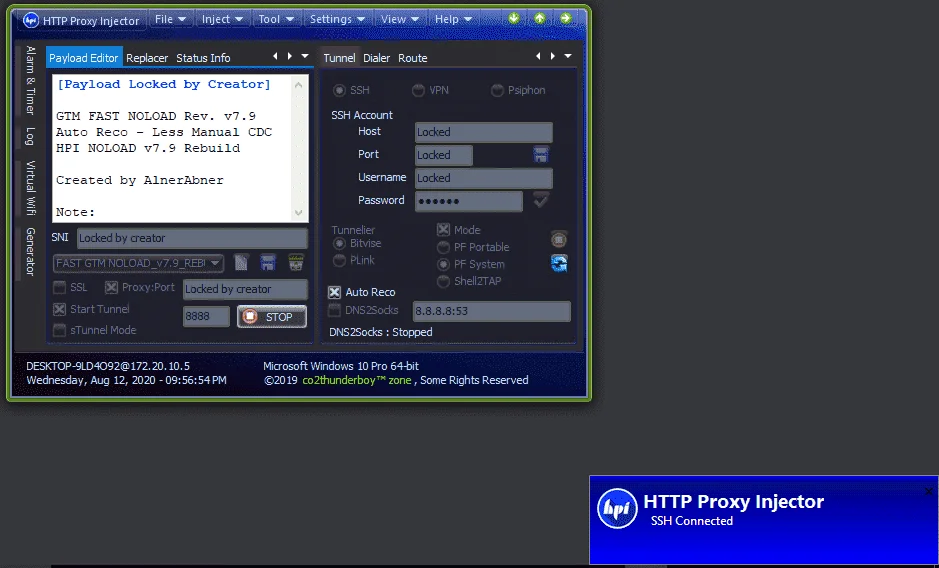The height and width of the screenshot is (568, 939).
Task: Switch to the Status Info tab
Action: (x=203, y=58)
